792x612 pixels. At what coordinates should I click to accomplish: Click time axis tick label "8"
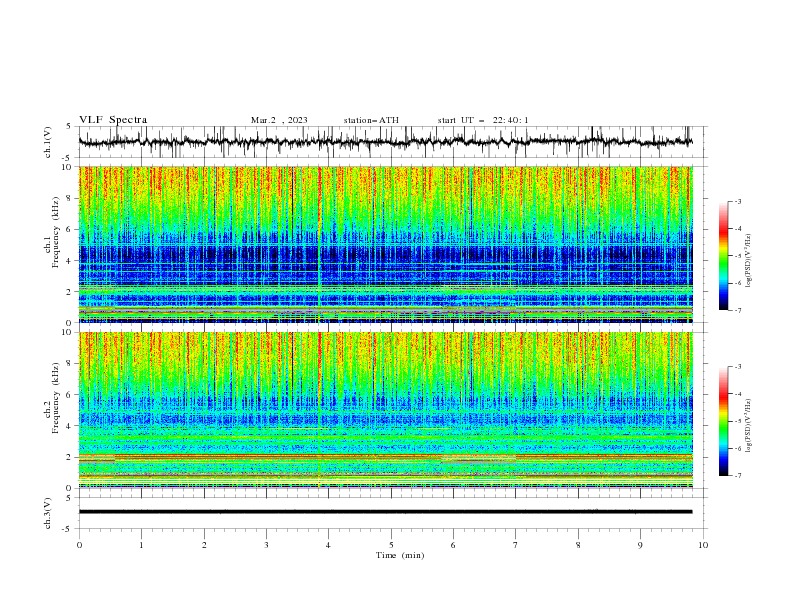(x=578, y=545)
